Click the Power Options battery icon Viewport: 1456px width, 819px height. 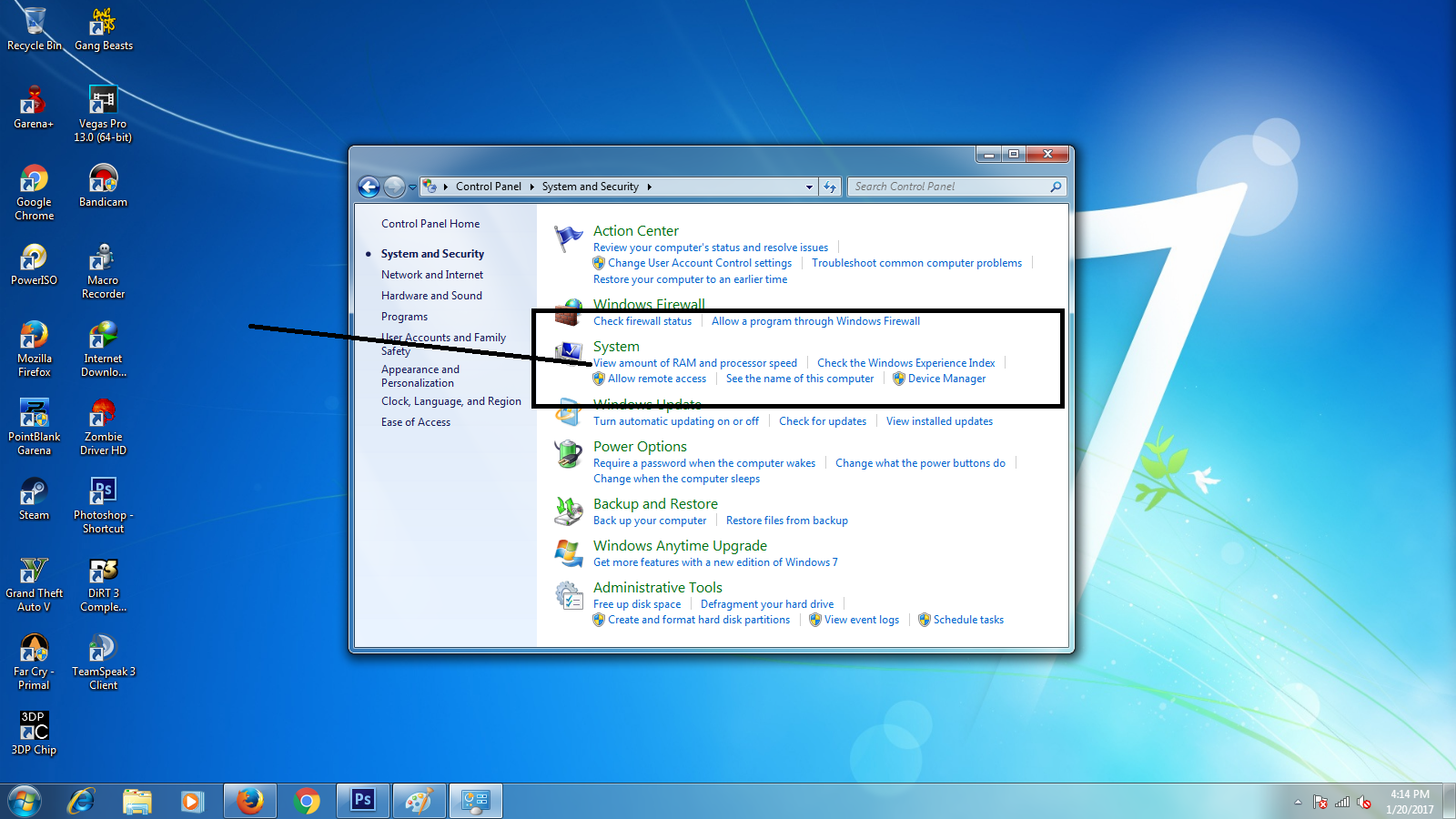(x=569, y=455)
